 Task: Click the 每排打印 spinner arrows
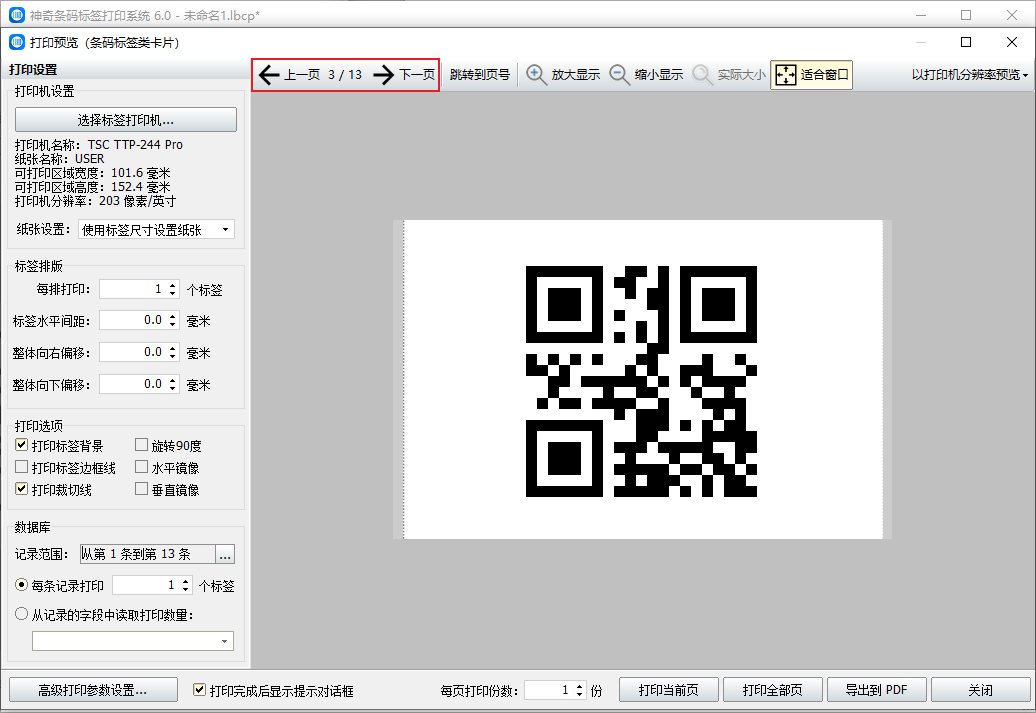tap(173, 289)
